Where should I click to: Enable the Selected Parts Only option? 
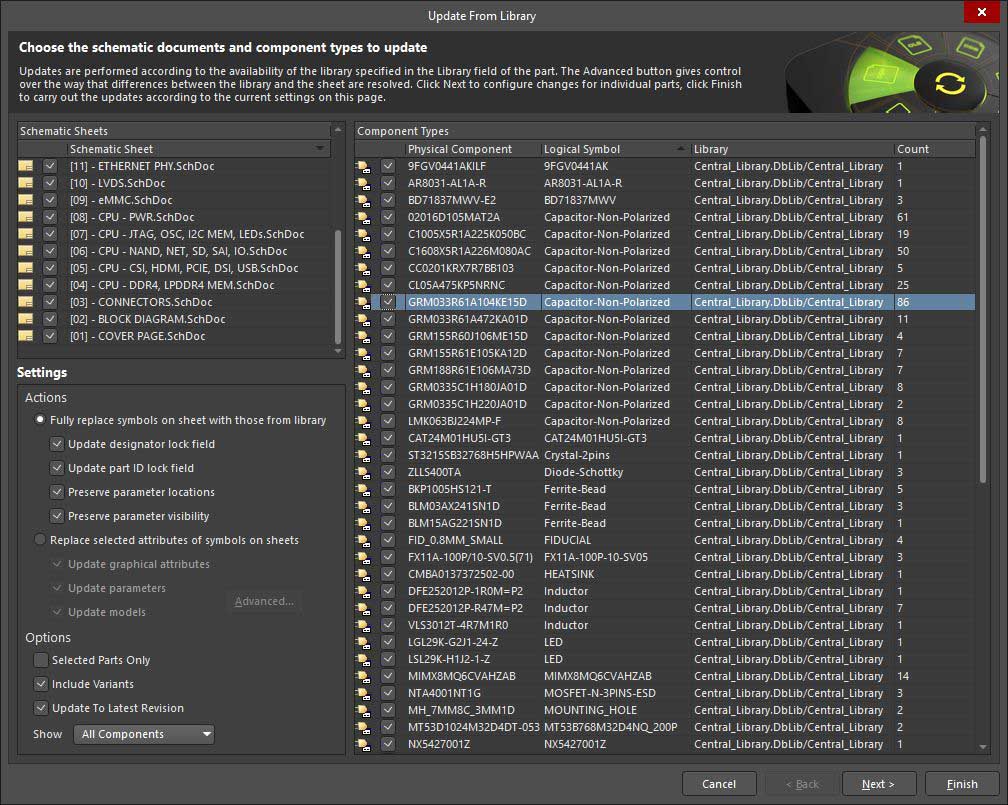coord(41,660)
